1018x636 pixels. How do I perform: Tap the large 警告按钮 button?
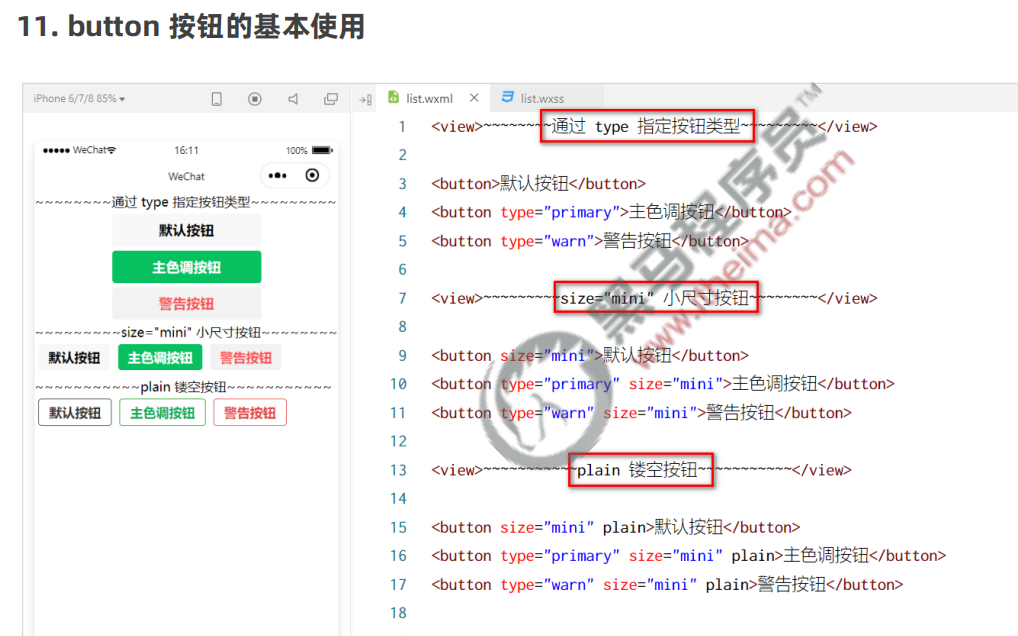pos(186,304)
